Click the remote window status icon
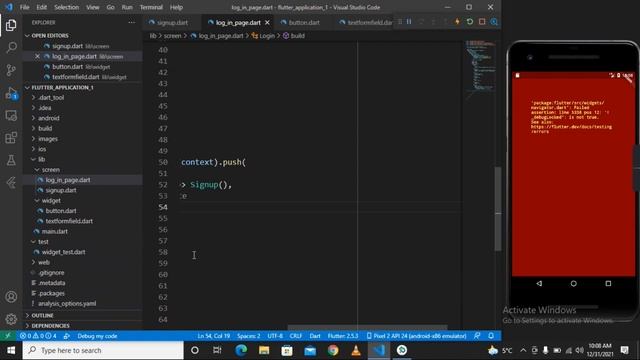This screenshot has height=360, width=640. (8, 336)
